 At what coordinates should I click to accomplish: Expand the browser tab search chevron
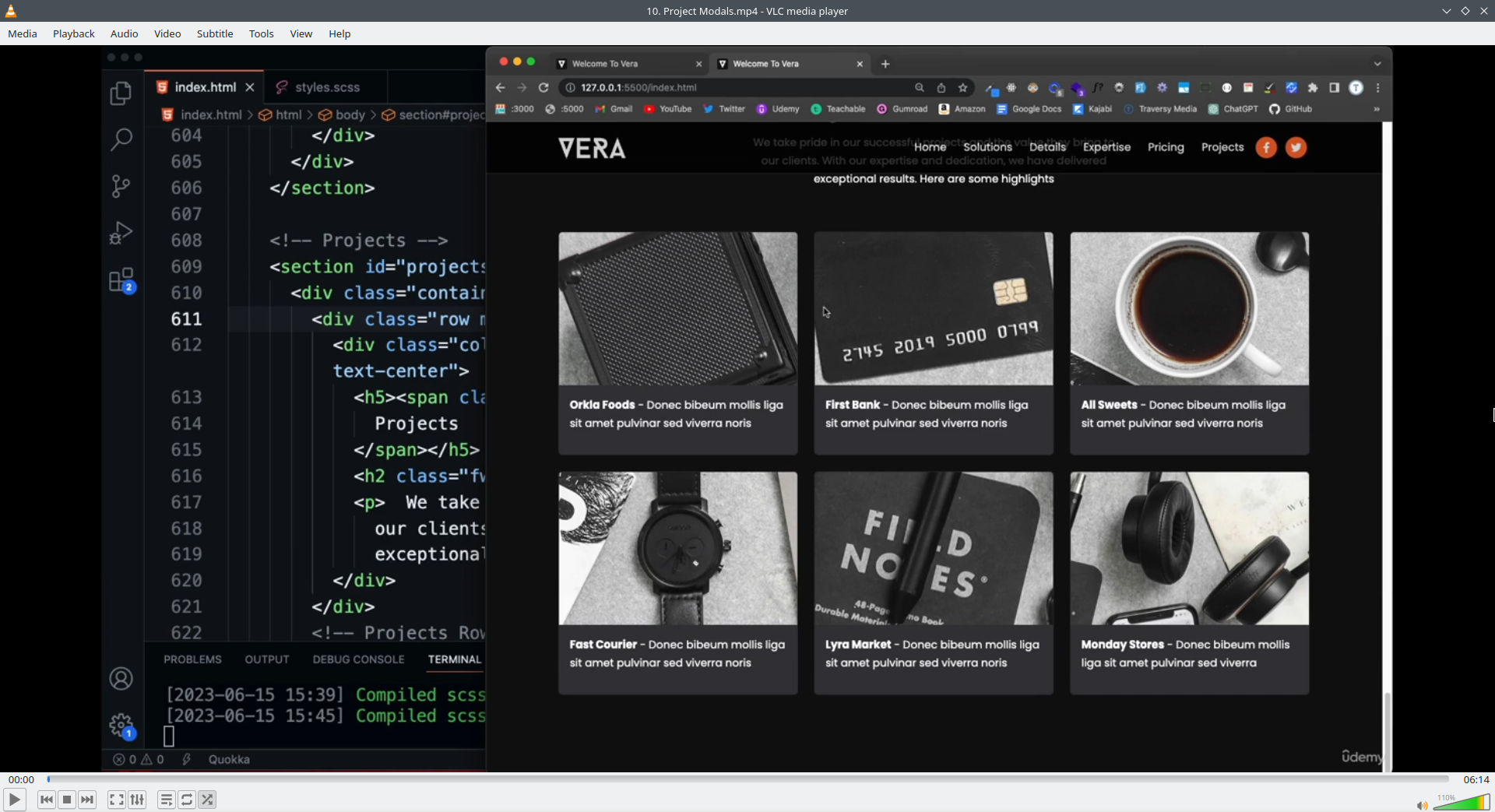[x=1377, y=64]
